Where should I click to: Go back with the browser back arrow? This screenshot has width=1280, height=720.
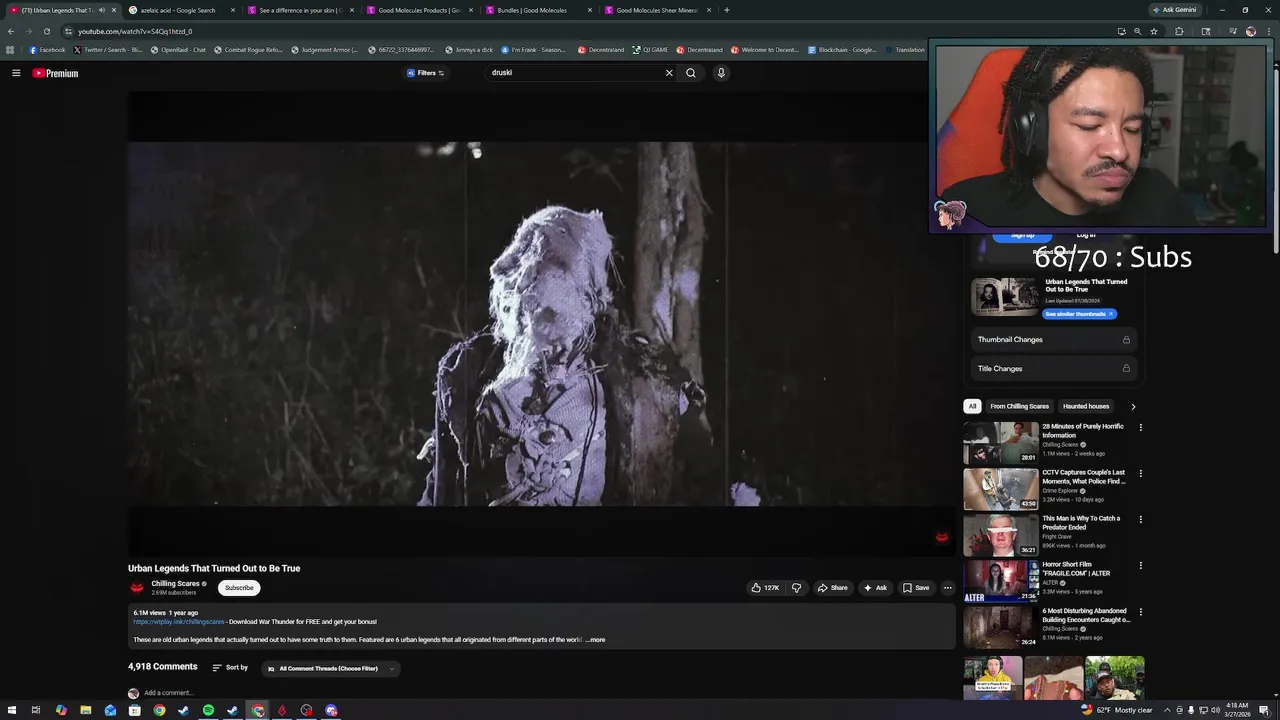pos(11,31)
